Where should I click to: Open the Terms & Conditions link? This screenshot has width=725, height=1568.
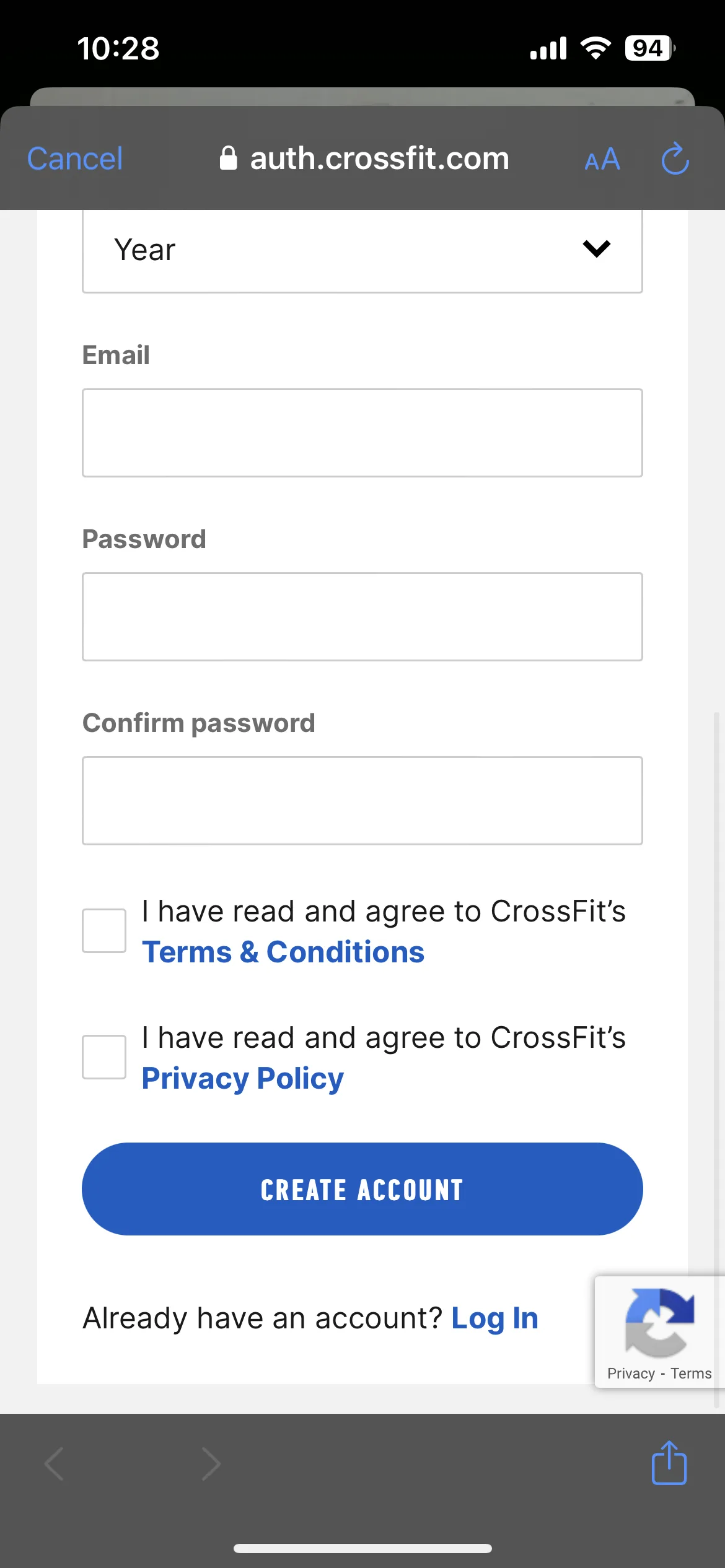coord(283,952)
